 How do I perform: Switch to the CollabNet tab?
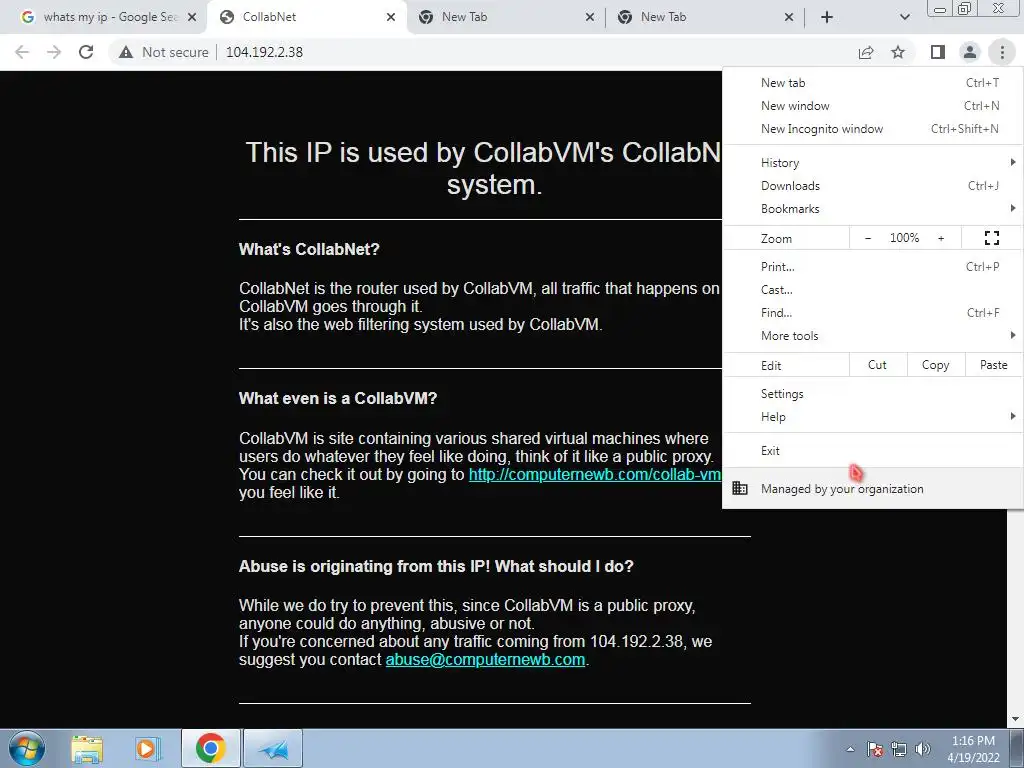[306, 18]
